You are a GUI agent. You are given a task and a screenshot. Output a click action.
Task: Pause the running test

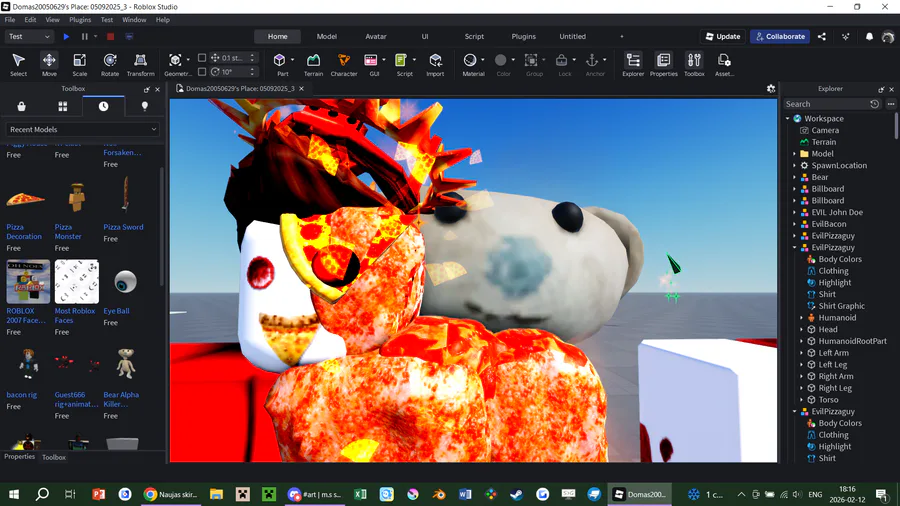point(84,36)
